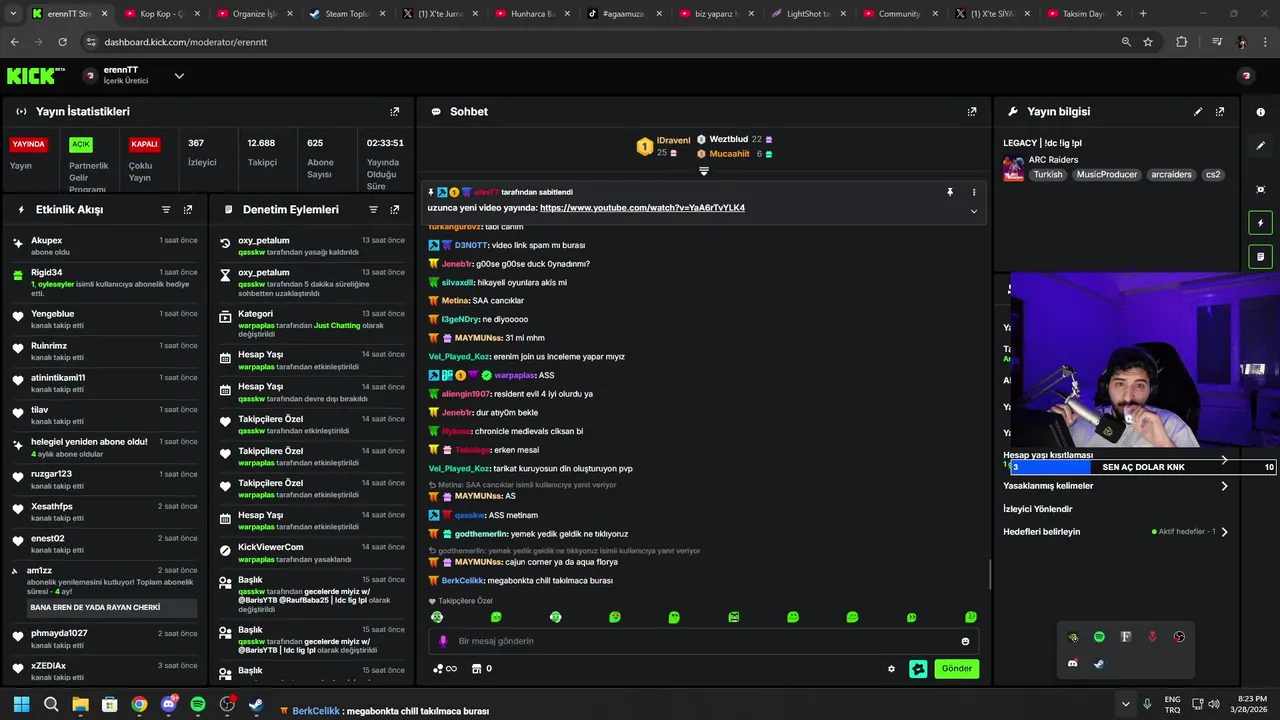The image size is (1280, 720).
Task: Open a new browser tab with plus
Action: tap(1143, 14)
